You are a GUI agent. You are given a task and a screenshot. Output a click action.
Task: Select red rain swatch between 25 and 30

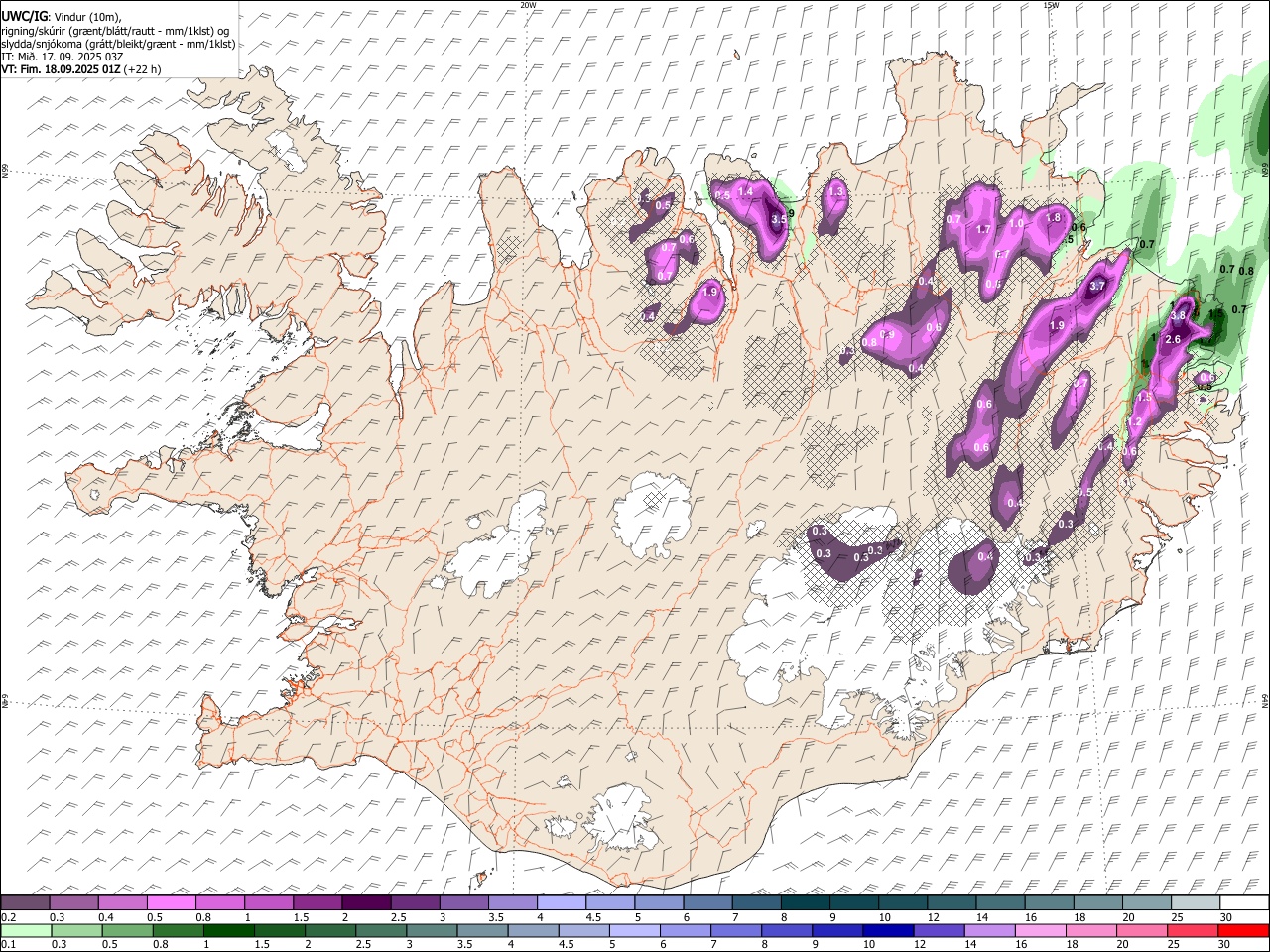(x=1191, y=930)
